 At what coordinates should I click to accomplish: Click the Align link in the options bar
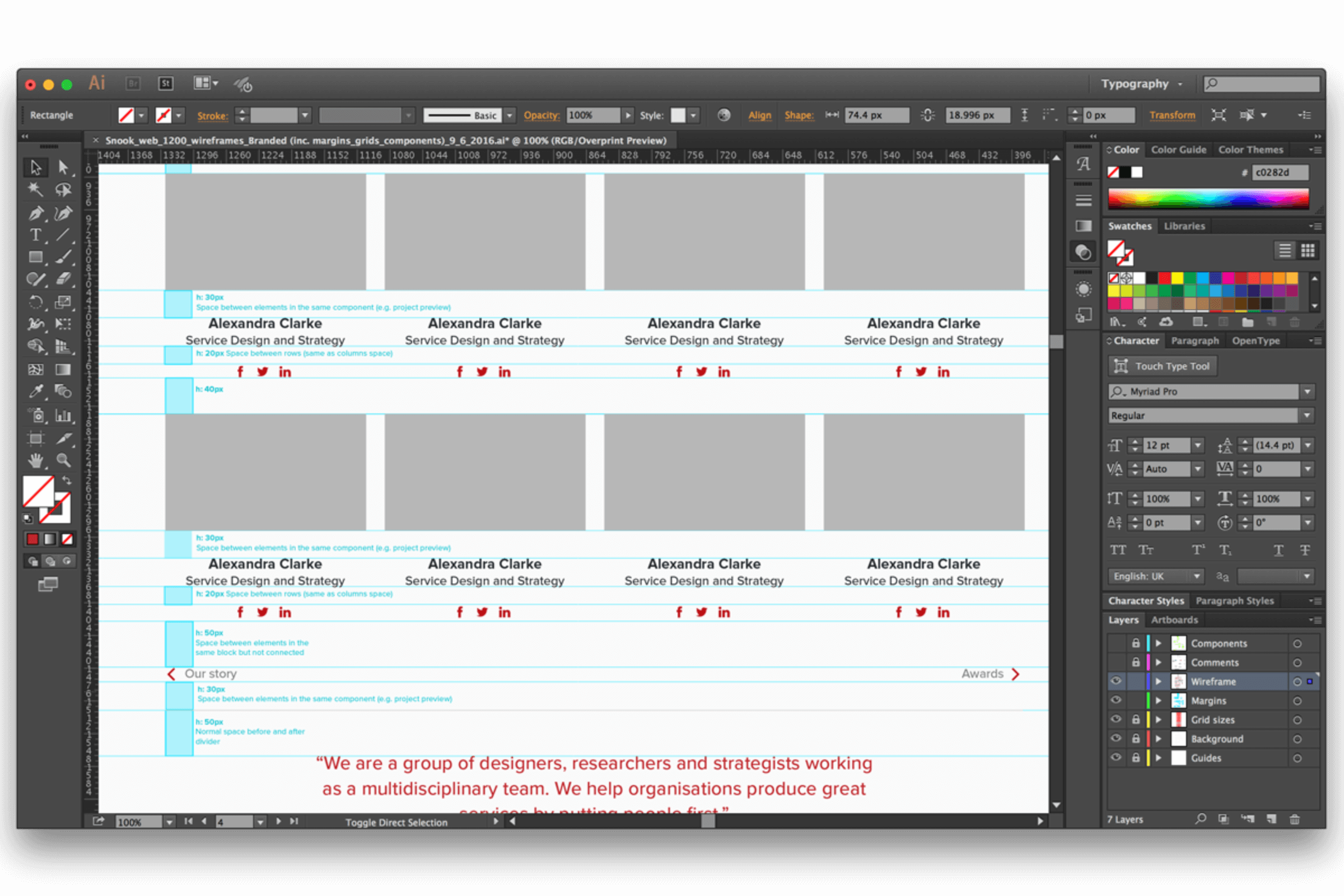tap(760, 115)
